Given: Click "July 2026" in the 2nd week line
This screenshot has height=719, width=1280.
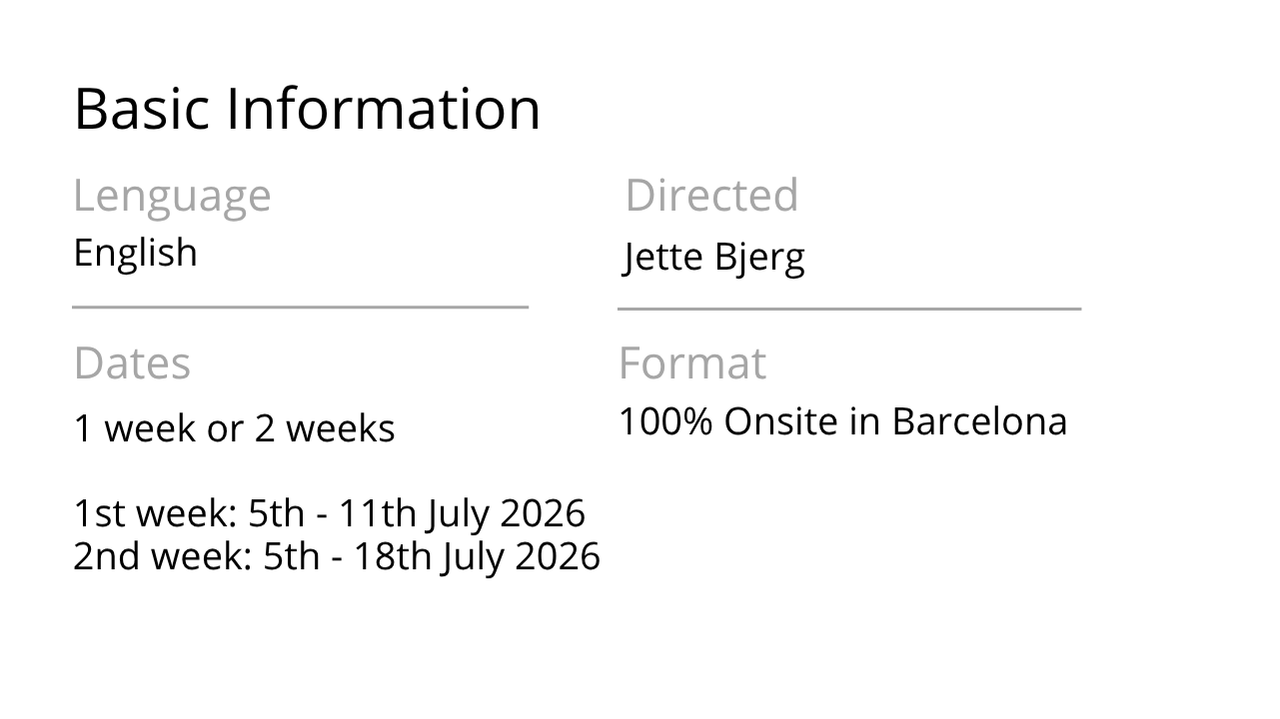Looking at the screenshot, I should (520, 555).
